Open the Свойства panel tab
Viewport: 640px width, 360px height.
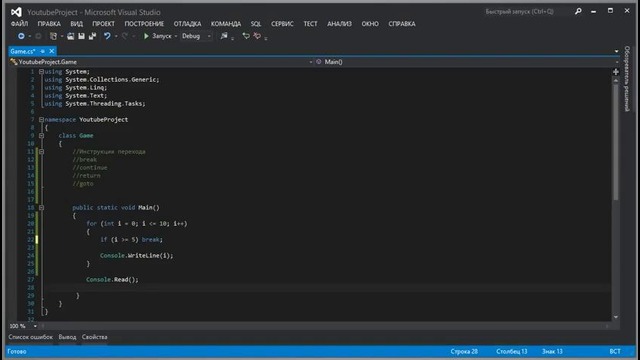tap(95, 337)
